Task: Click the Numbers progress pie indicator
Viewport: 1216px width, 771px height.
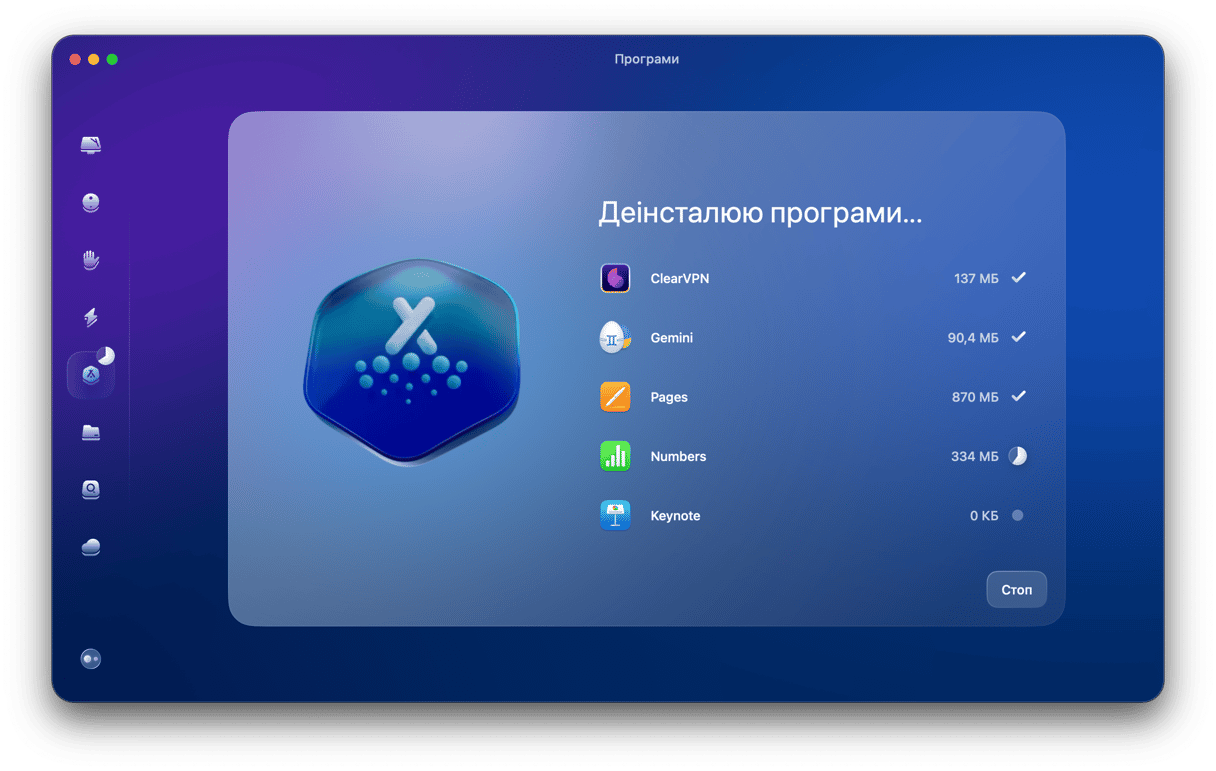Action: coord(1018,456)
